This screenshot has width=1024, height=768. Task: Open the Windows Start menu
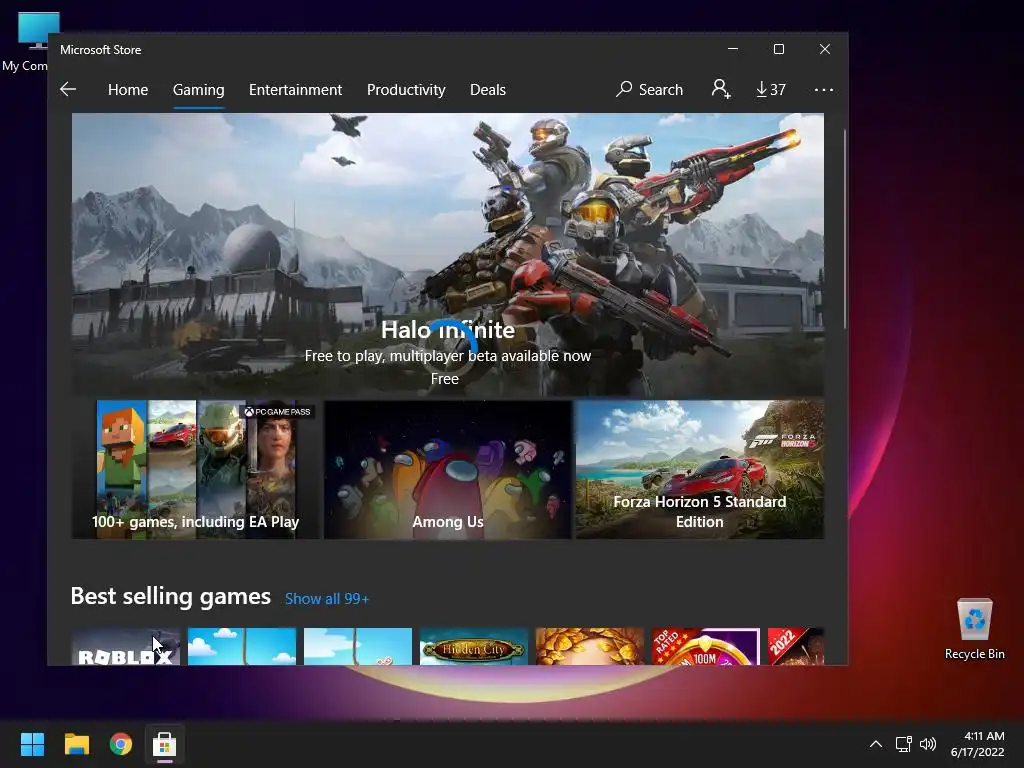click(32, 744)
